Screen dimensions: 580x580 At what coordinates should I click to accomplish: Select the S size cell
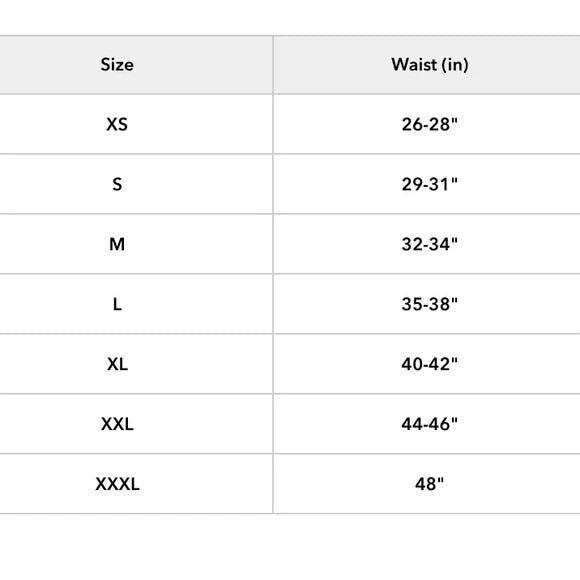pos(117,184)
